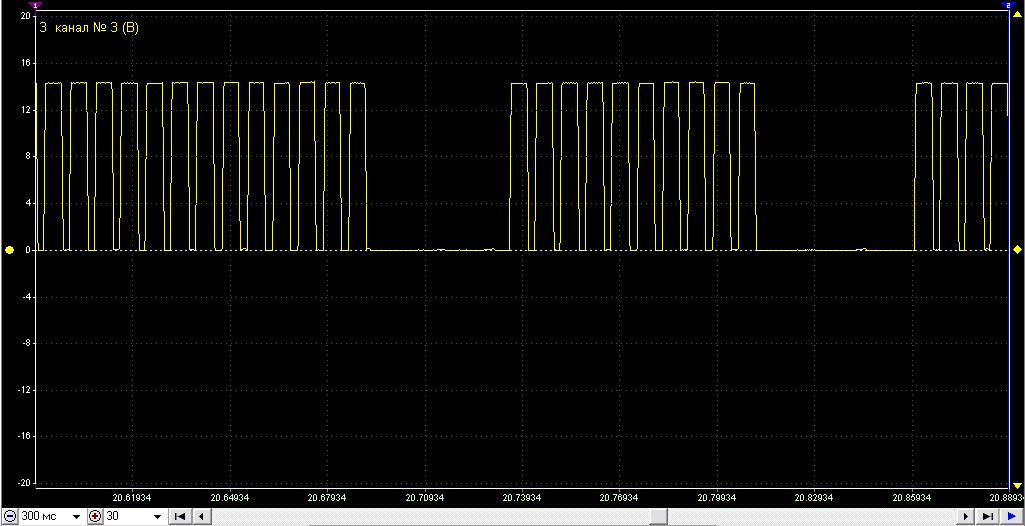Click the zoom out minus icon
1025x526 pixels.
tap(10, 517)
